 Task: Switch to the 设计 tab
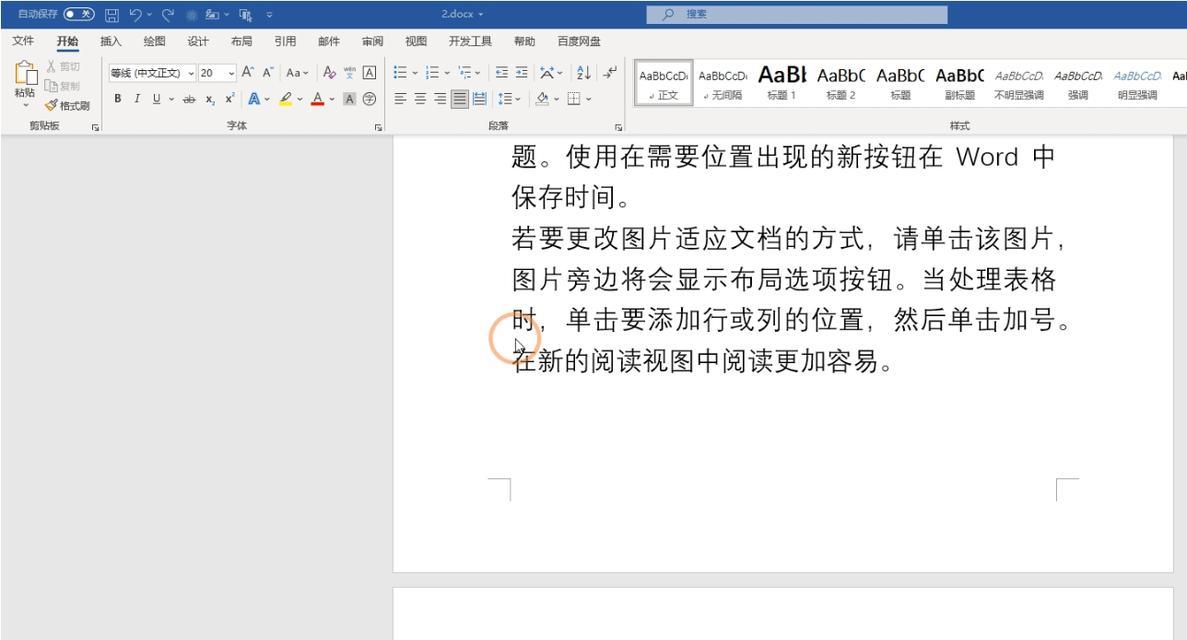coord(198,41)
